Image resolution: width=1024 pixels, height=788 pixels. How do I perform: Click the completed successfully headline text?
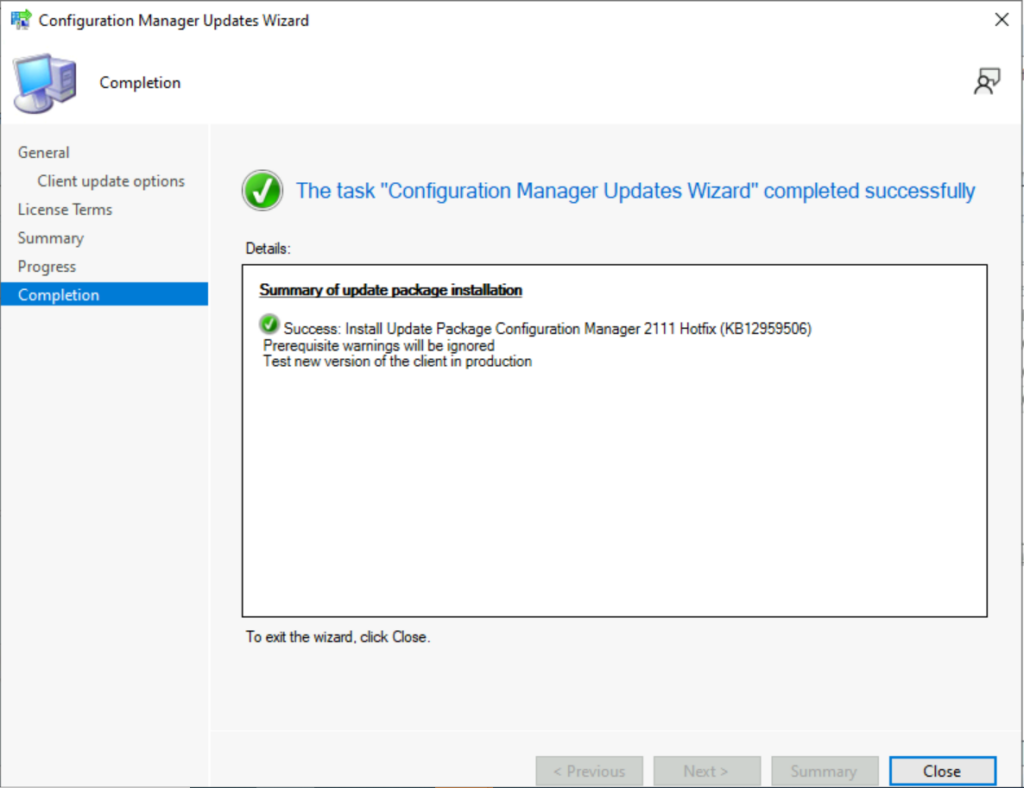click(635, 191)
